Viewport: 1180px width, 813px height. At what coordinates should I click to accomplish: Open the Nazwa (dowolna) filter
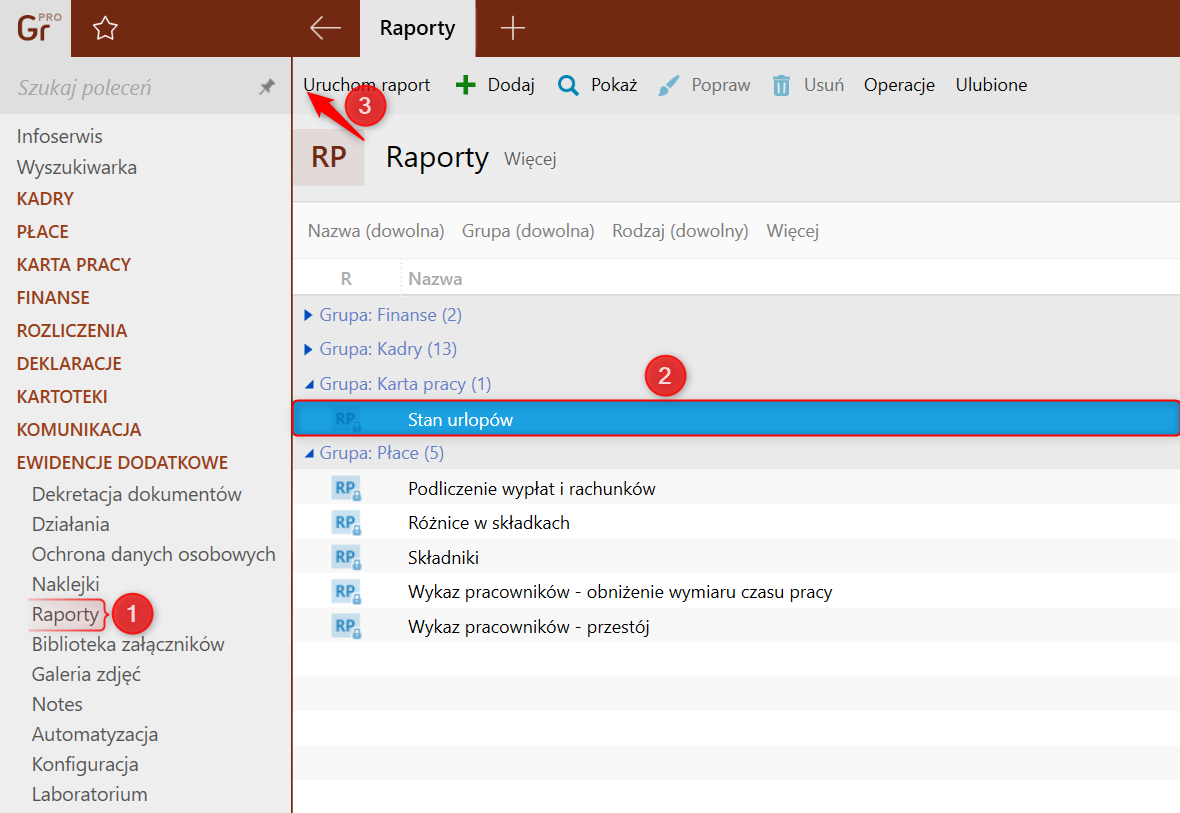[x=376, y=231]
